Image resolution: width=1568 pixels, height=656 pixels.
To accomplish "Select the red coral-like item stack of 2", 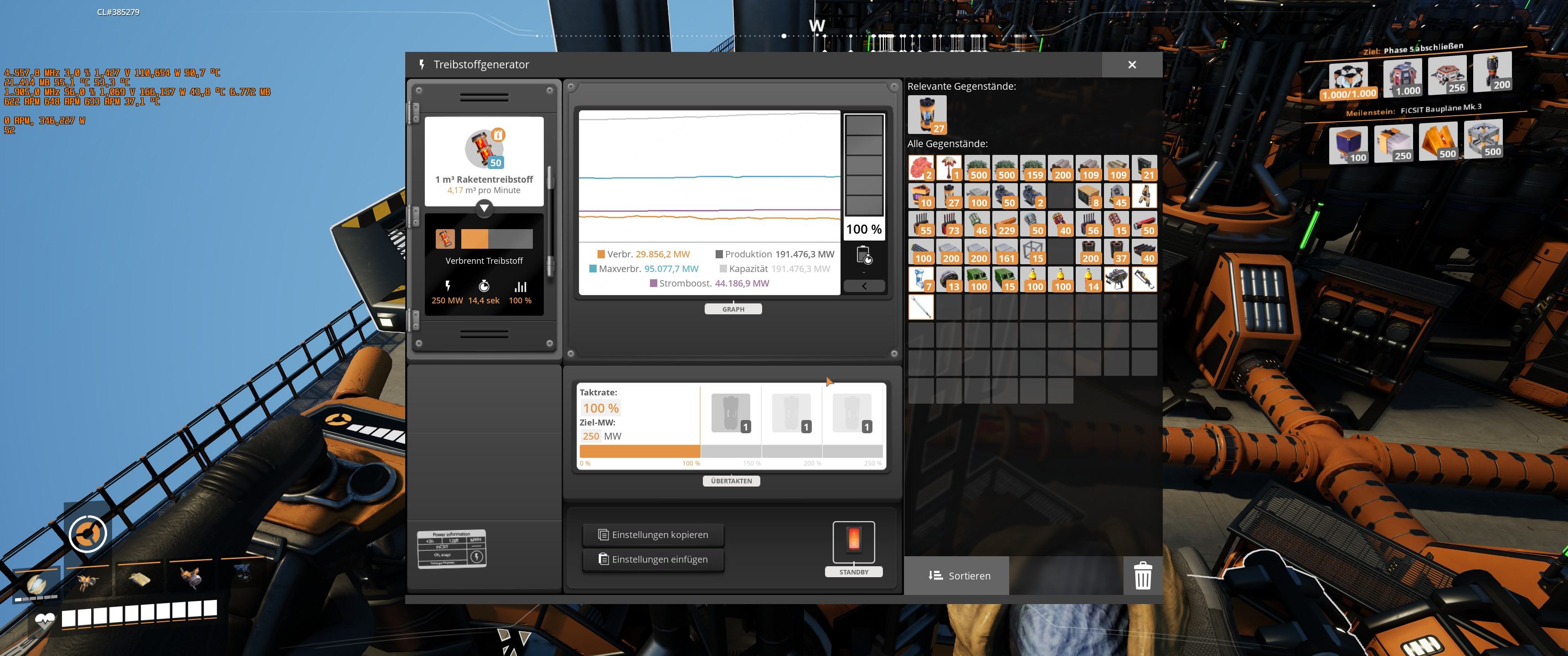I will pos(921,168).
